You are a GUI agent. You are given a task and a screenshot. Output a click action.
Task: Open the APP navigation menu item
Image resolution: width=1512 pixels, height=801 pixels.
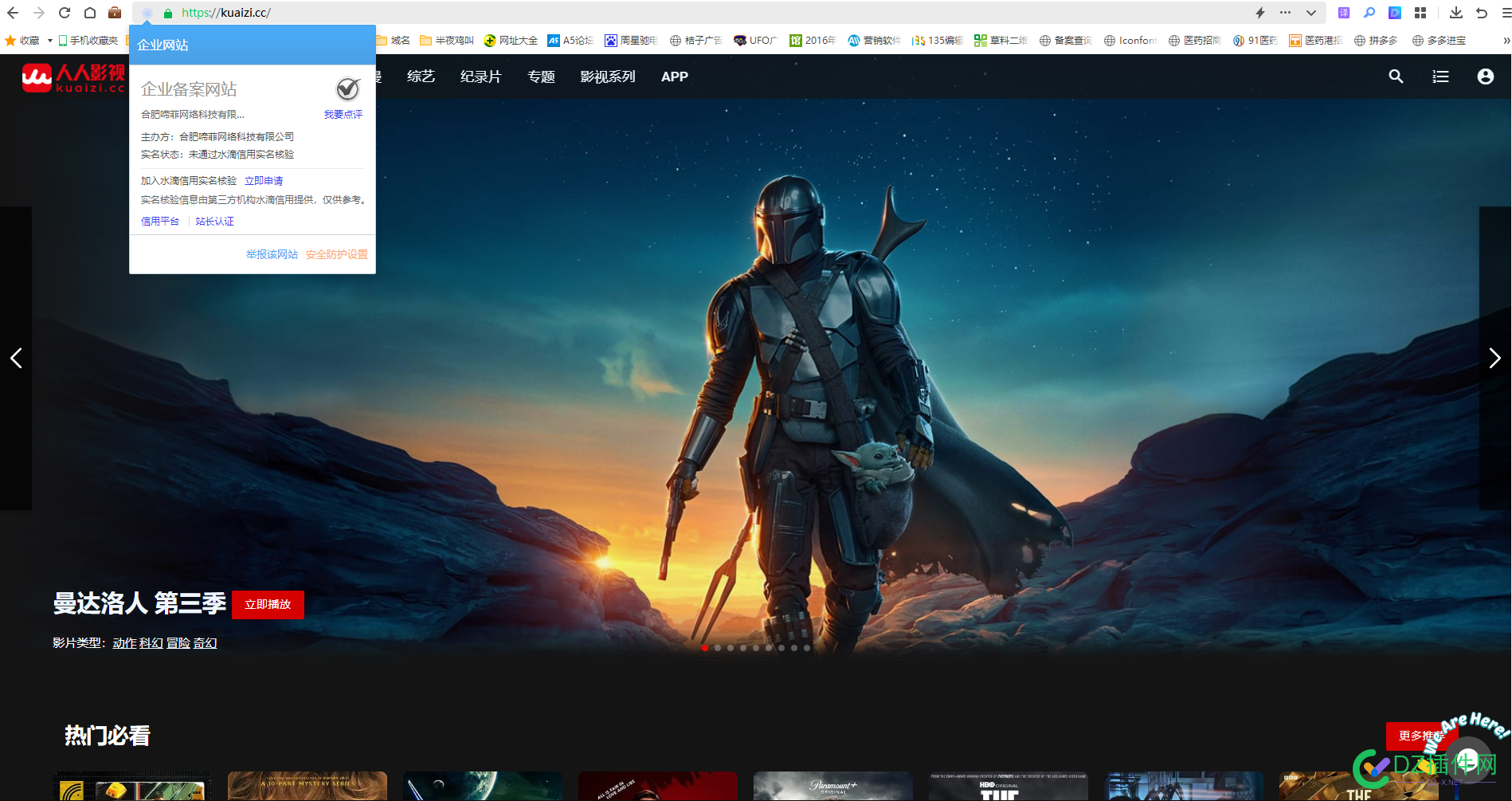[674, 77]
